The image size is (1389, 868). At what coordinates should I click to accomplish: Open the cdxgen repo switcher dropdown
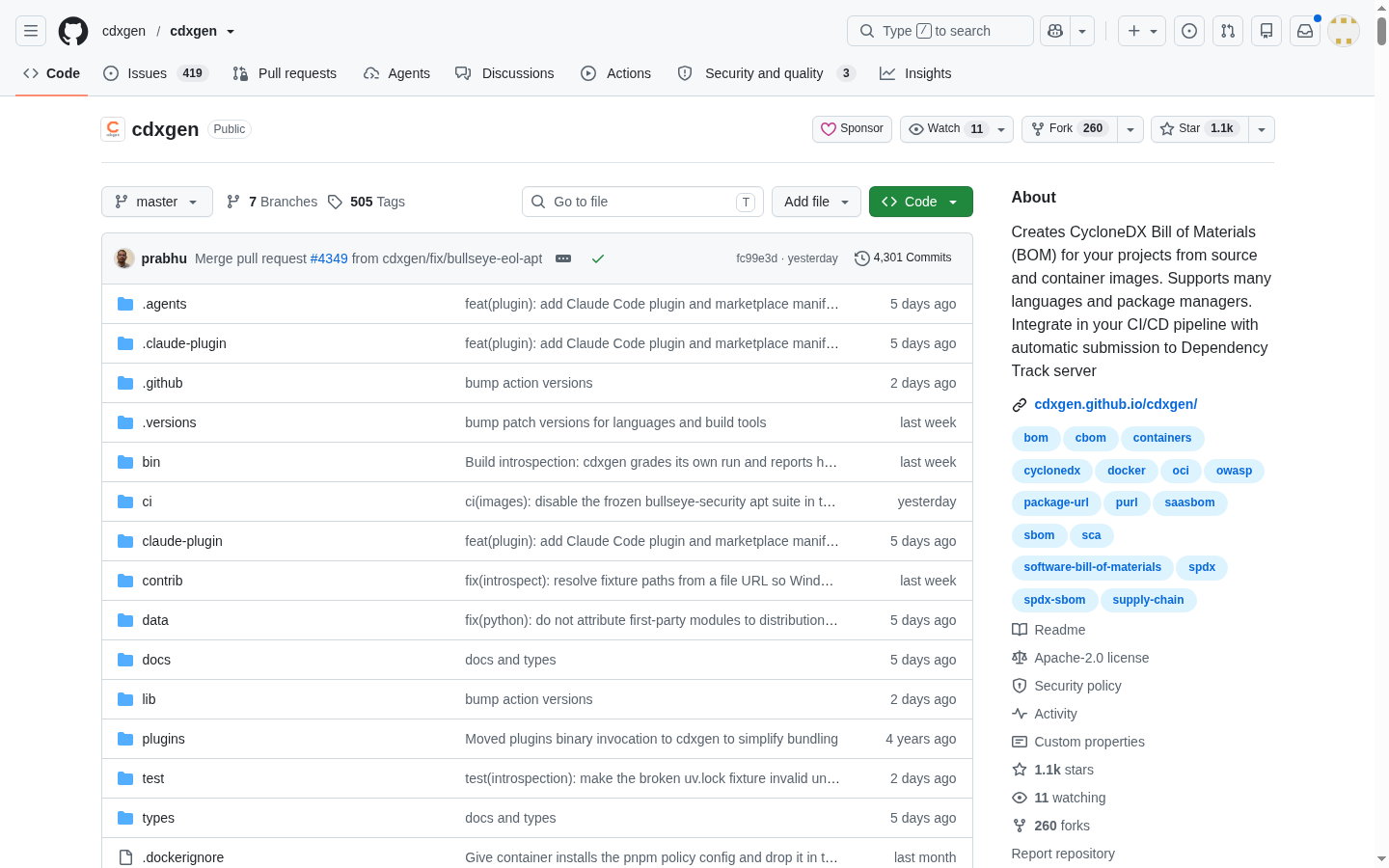coord(231,32)
